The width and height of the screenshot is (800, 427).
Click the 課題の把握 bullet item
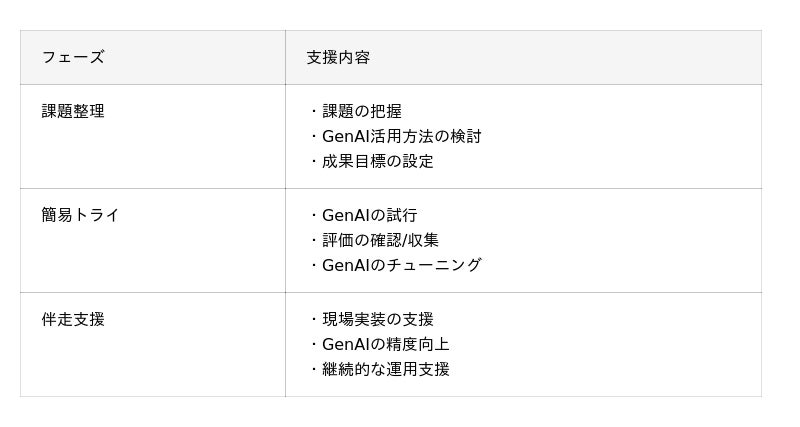coord(362,111)
